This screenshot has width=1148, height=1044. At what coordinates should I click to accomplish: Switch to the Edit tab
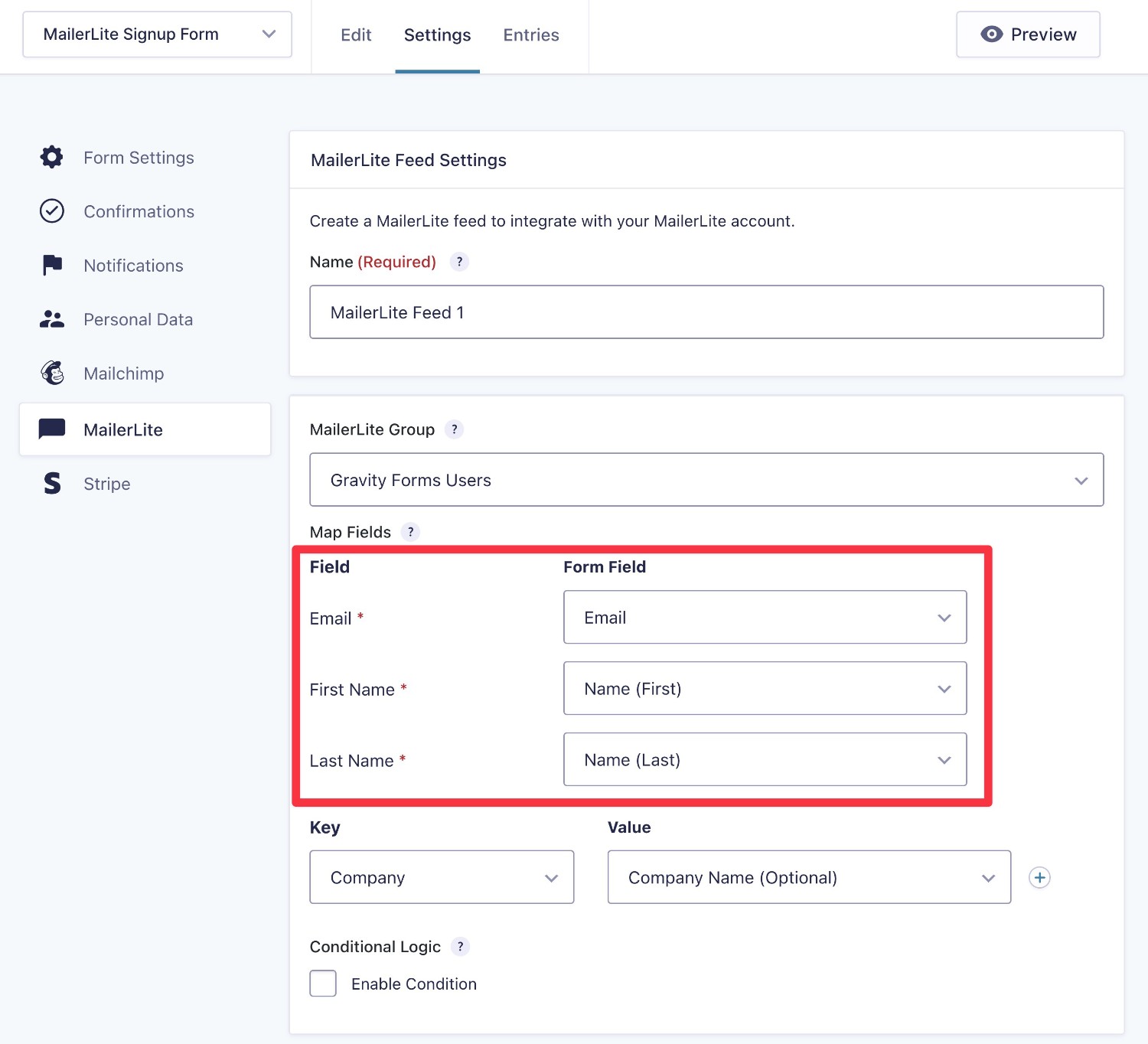point(356,35)
